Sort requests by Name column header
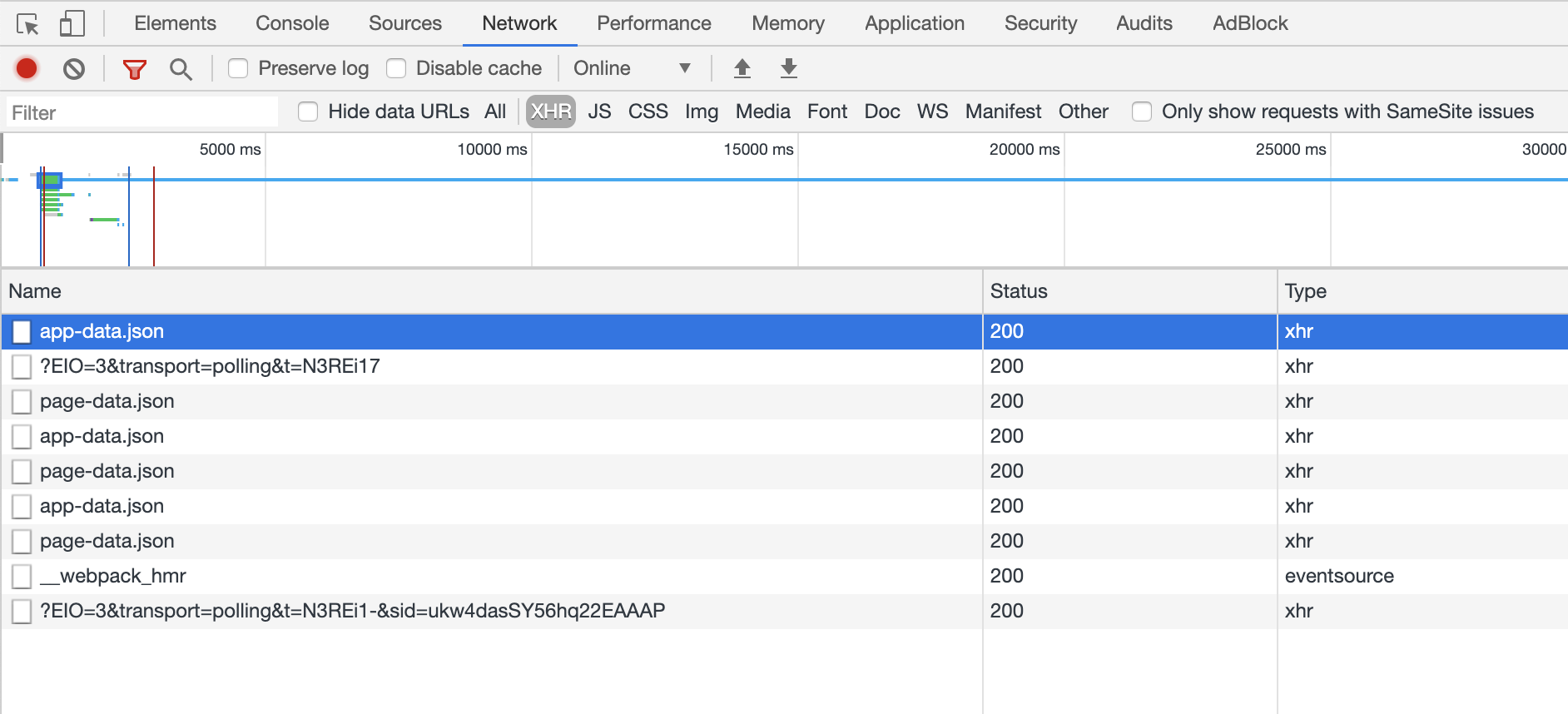This screenshot has height=714, width=1568. click(492, 291)
